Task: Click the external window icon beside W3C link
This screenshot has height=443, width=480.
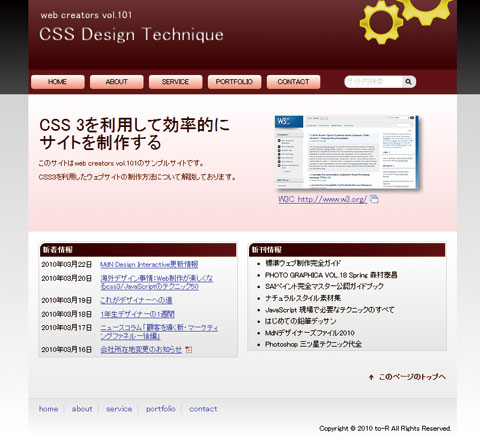Action: click(374, 199)
